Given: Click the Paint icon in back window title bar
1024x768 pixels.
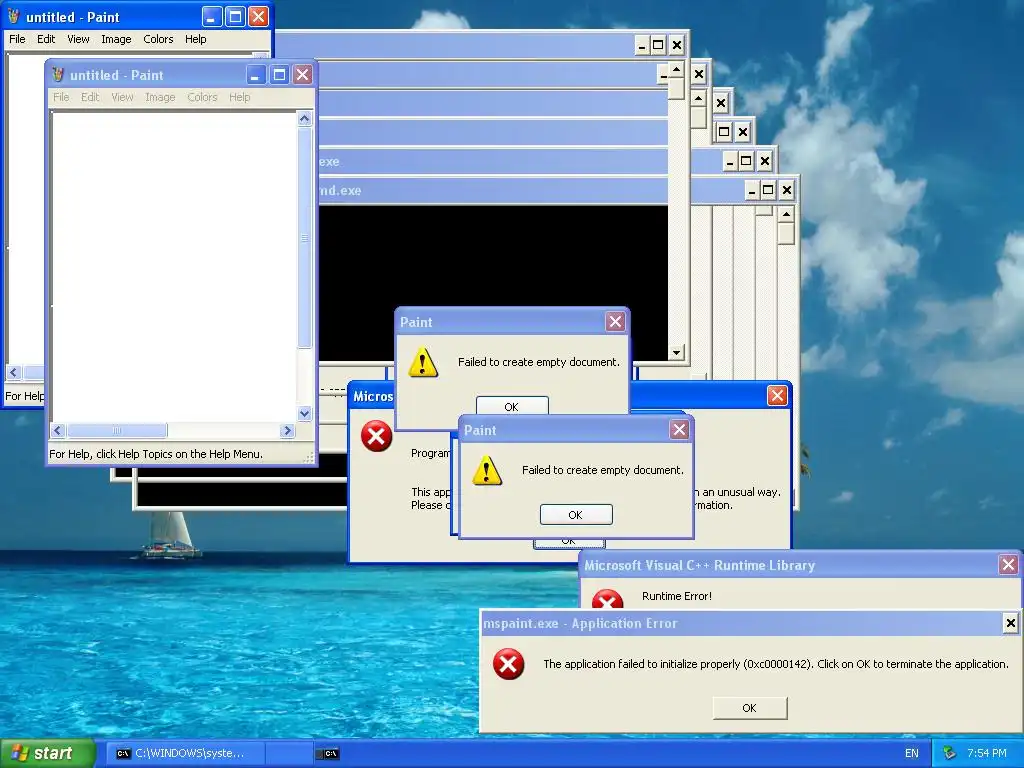Looking at the screenshot, I should (x=14, y=16).
